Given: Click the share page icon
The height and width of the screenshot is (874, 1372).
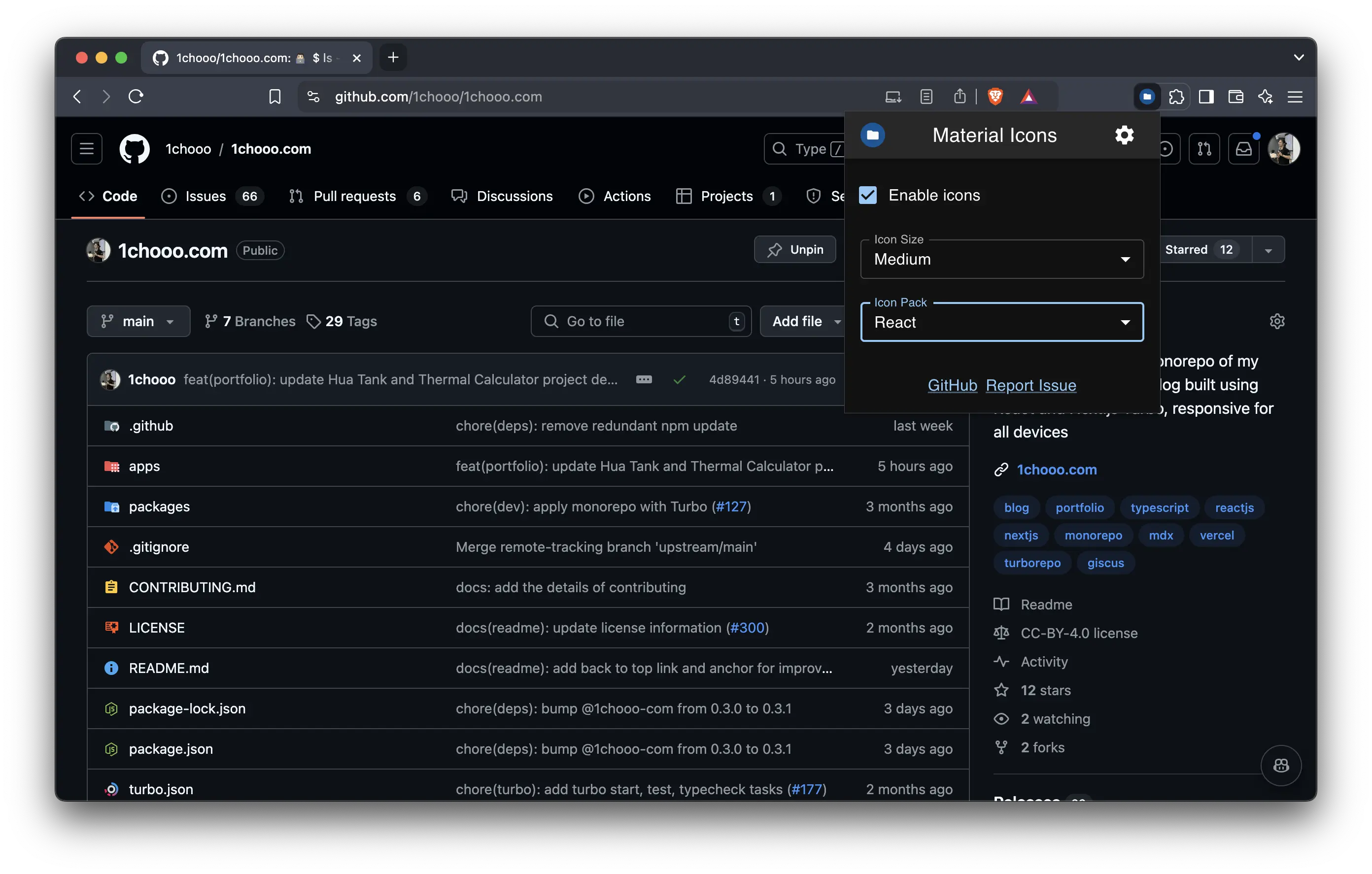Looking at the screenshot, I should [x=960, y=97].
